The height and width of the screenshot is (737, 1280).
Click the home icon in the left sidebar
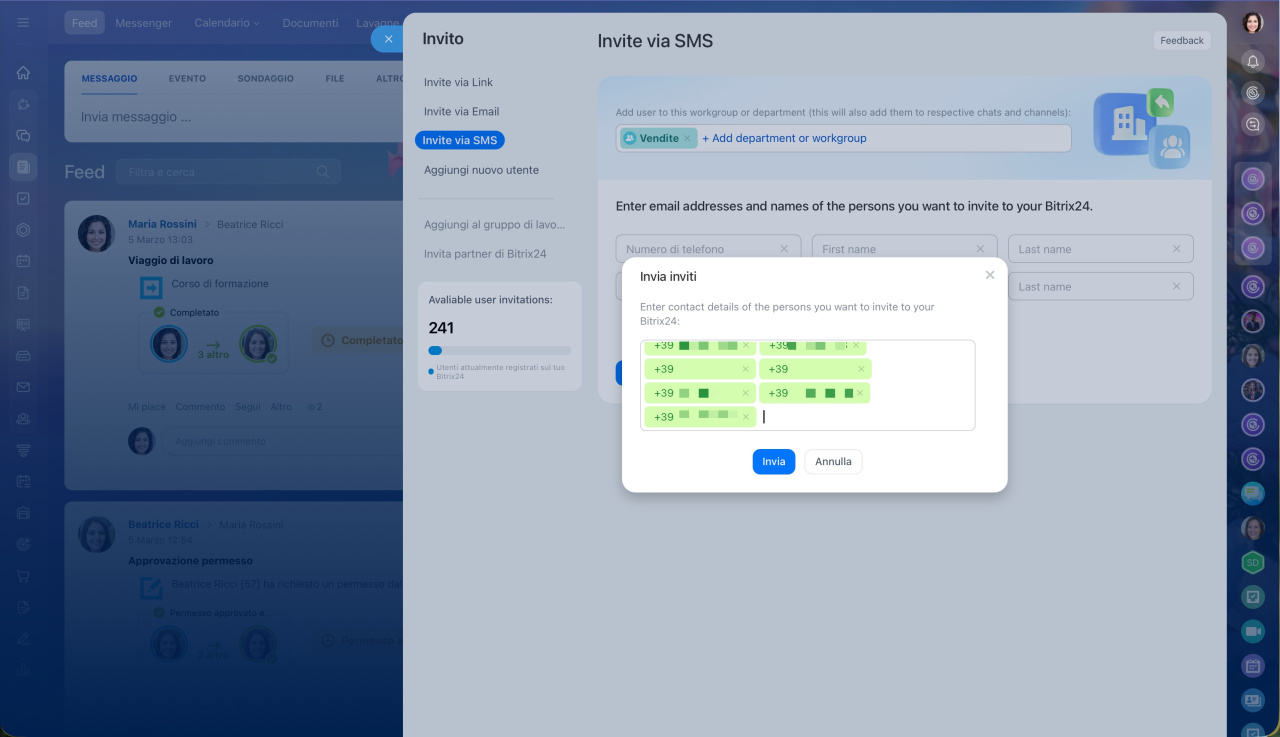click(x=23, y=73)
